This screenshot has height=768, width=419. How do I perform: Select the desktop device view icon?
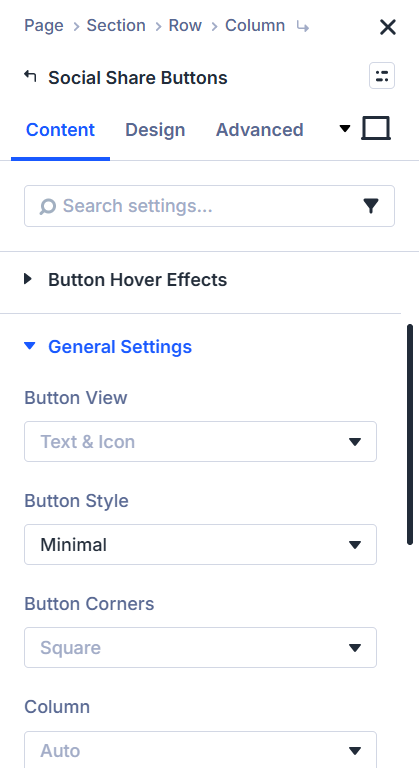[376, 128]
